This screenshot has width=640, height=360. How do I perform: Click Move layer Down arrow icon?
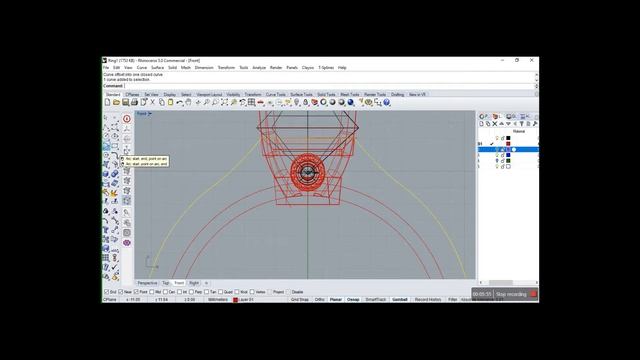[508, 124]
